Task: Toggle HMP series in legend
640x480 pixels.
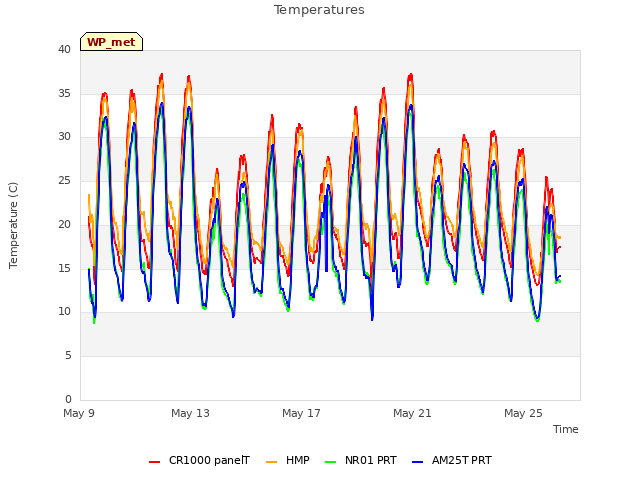Action: [288, 460]
